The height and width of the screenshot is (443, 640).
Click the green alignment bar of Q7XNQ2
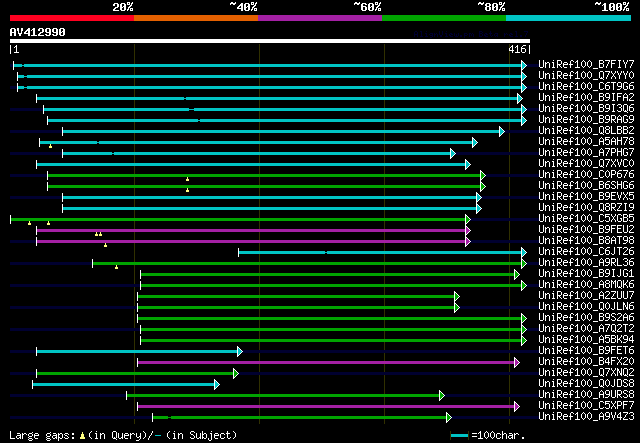click(x=135, y=374)
